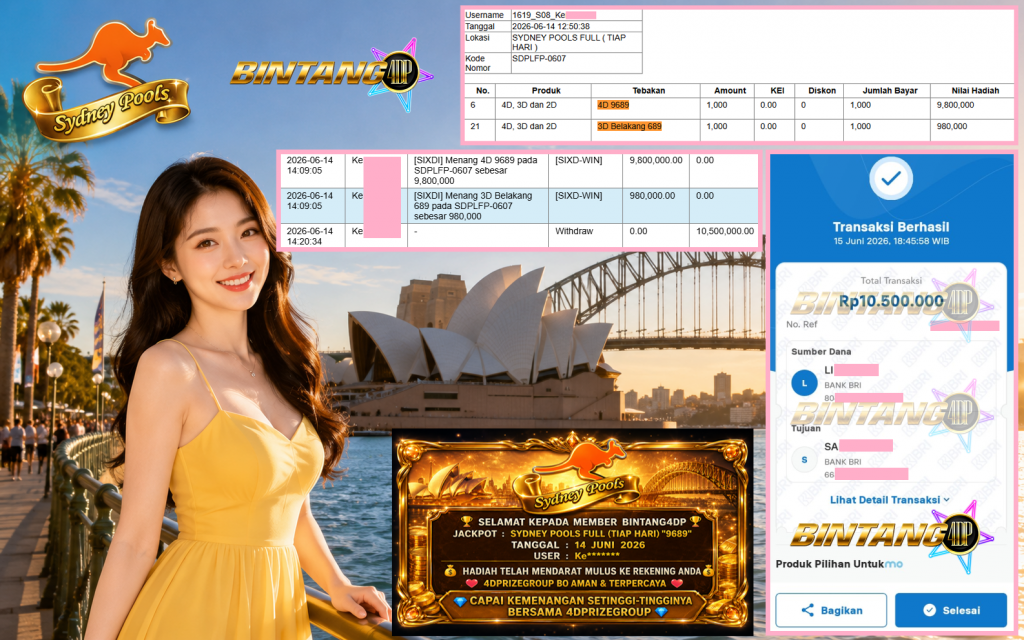The height and width of the screenshot is (640, 1024).
Task: Click the Menang 3D Belakang 689 description
Action: [473, 206]
